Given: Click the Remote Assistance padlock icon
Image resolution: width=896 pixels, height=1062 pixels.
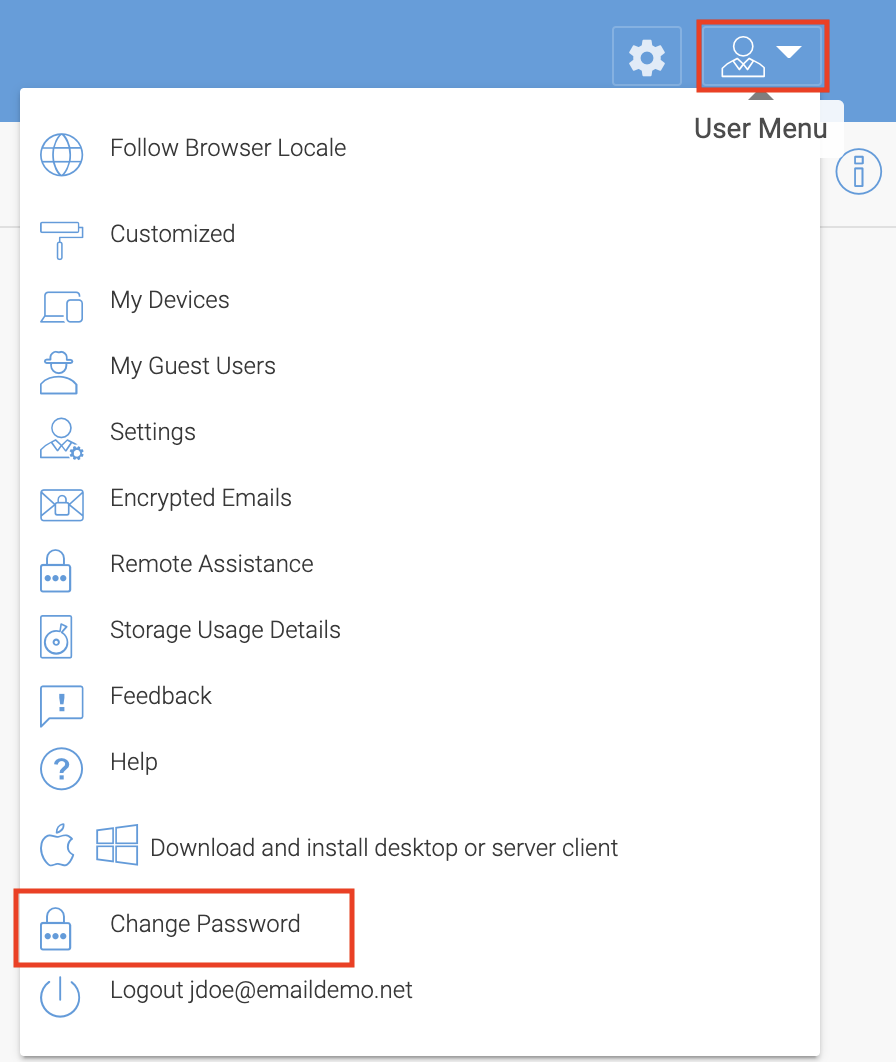Looking at the screenshot, I should [x=56, y=571].
